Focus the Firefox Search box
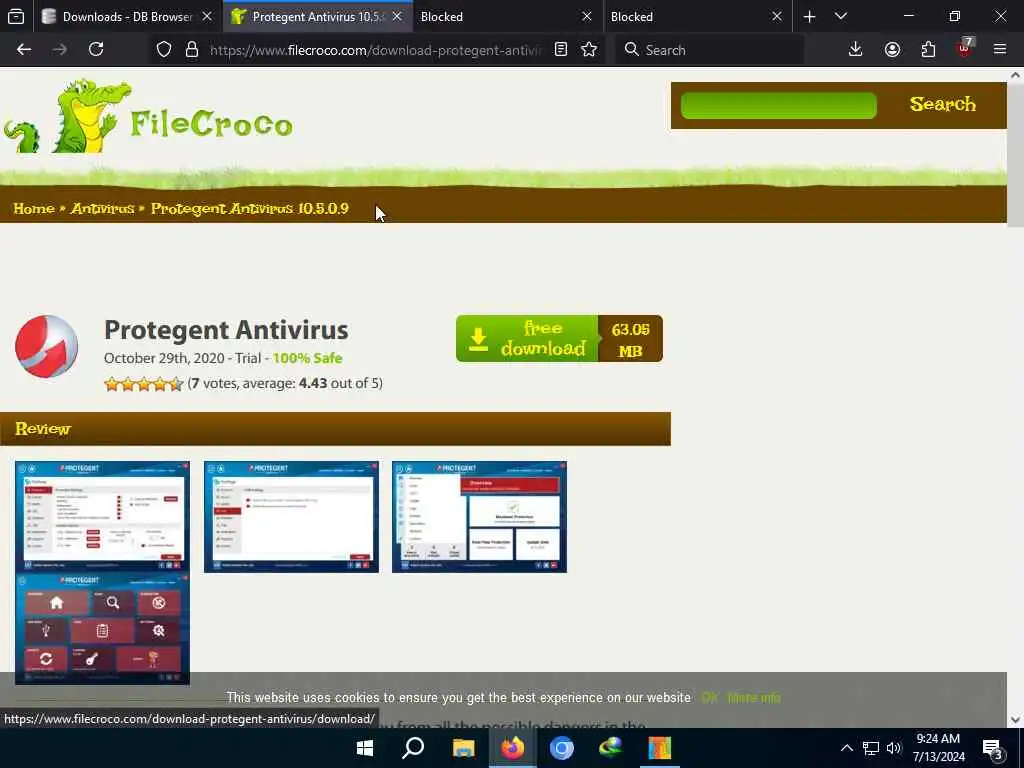This screenshot has height=768, width=1024. (709, 50)
